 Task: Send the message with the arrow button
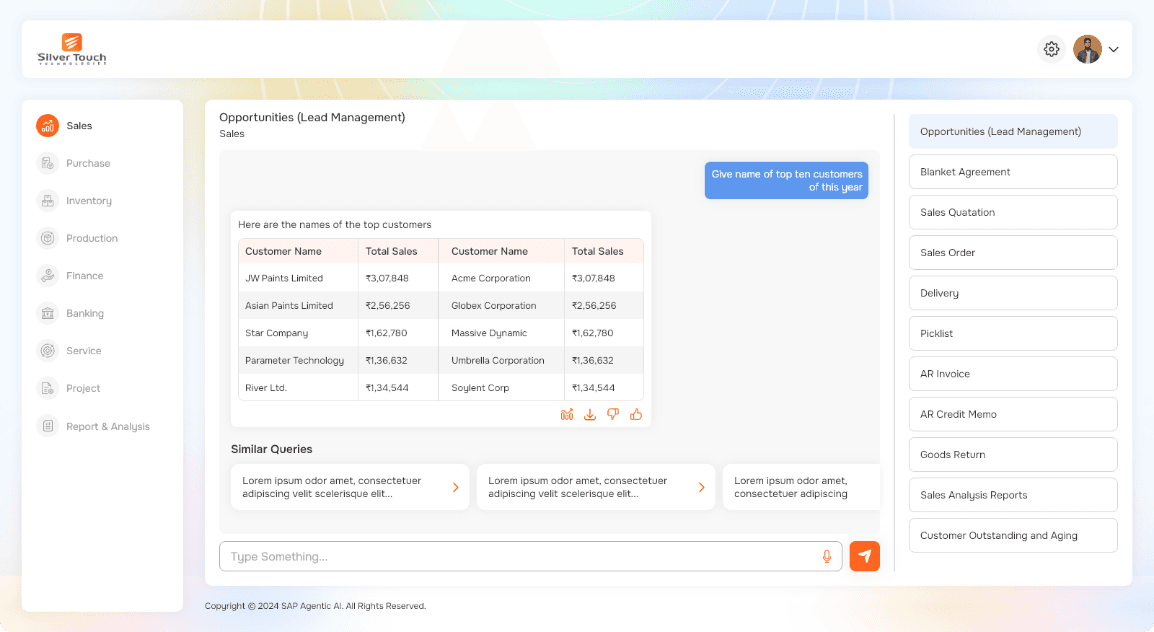[x=865, y=556]
